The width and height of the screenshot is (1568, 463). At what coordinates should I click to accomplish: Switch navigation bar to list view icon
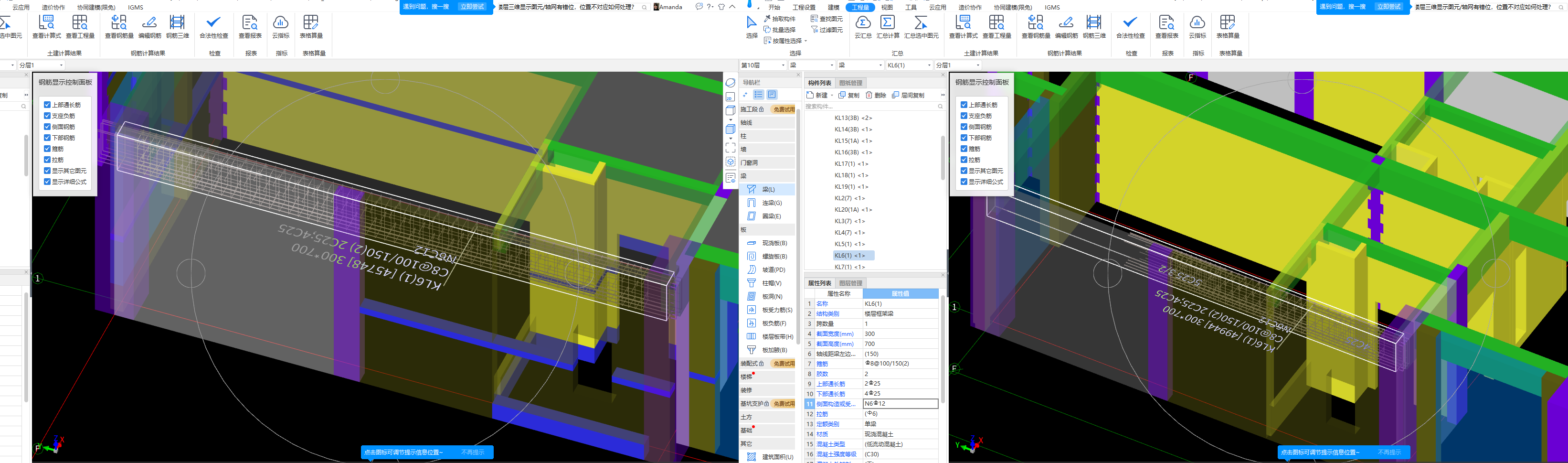[758, 95]
